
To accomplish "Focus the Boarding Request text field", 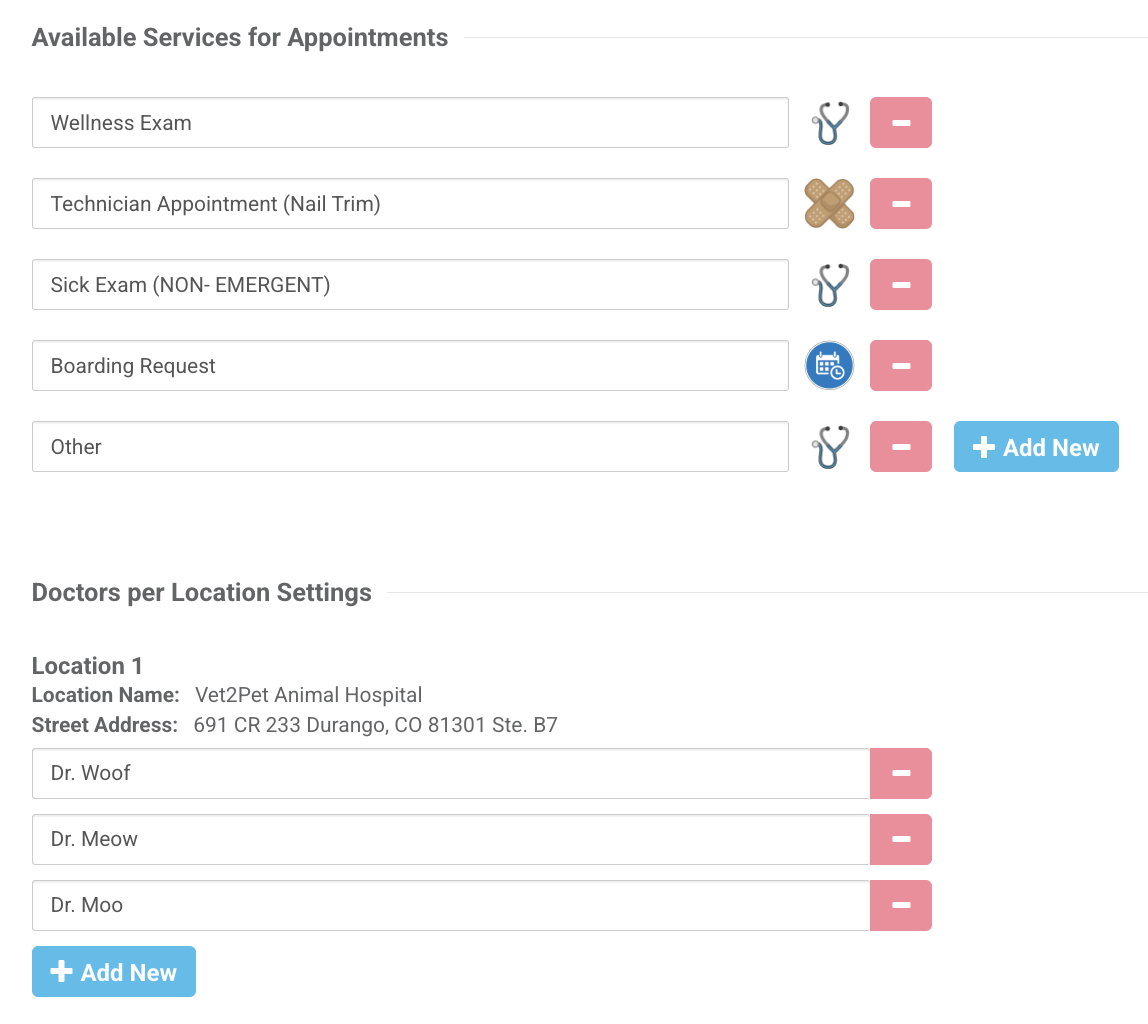I will (x=410, y=366).
